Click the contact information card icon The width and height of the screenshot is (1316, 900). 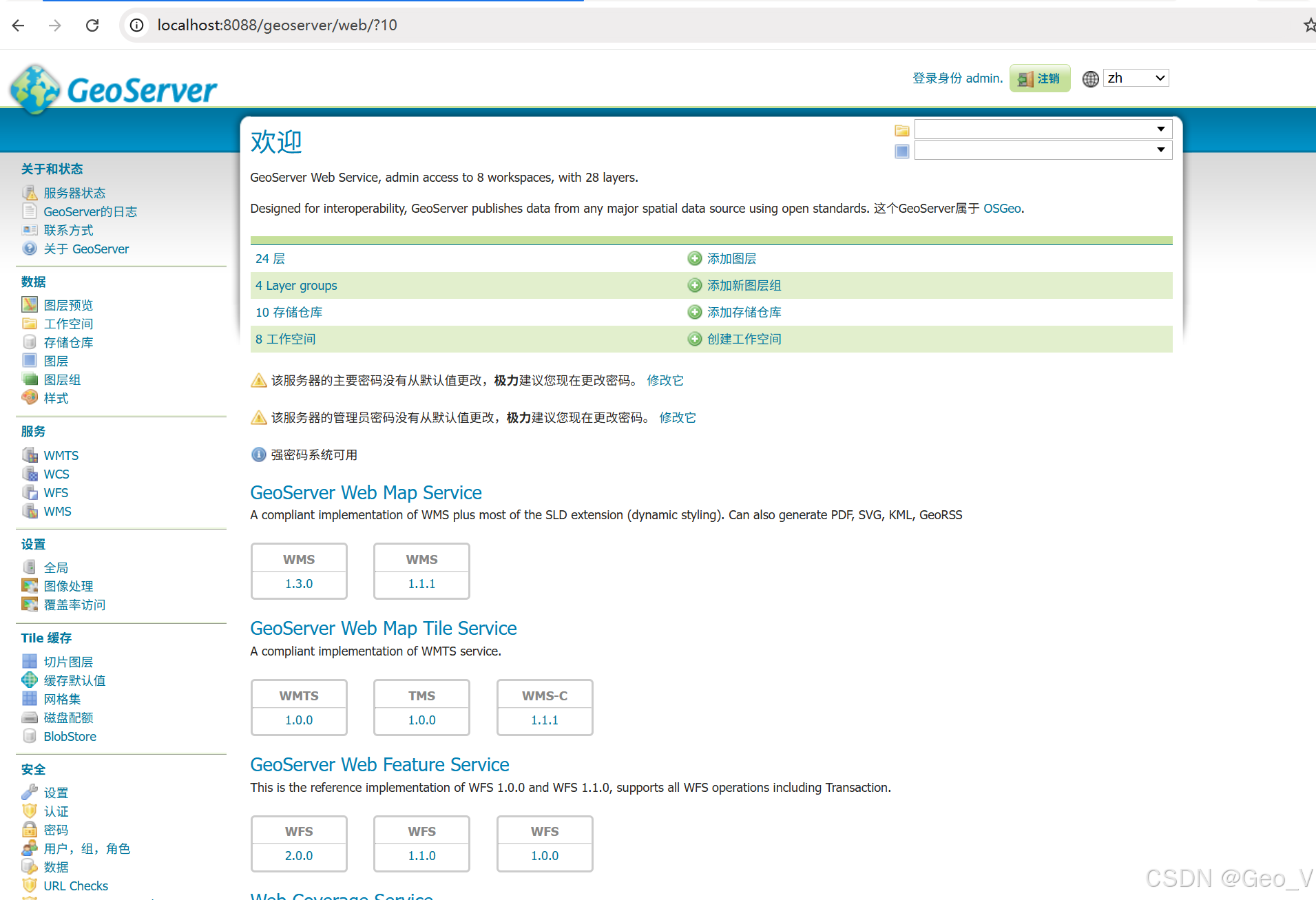30,230
